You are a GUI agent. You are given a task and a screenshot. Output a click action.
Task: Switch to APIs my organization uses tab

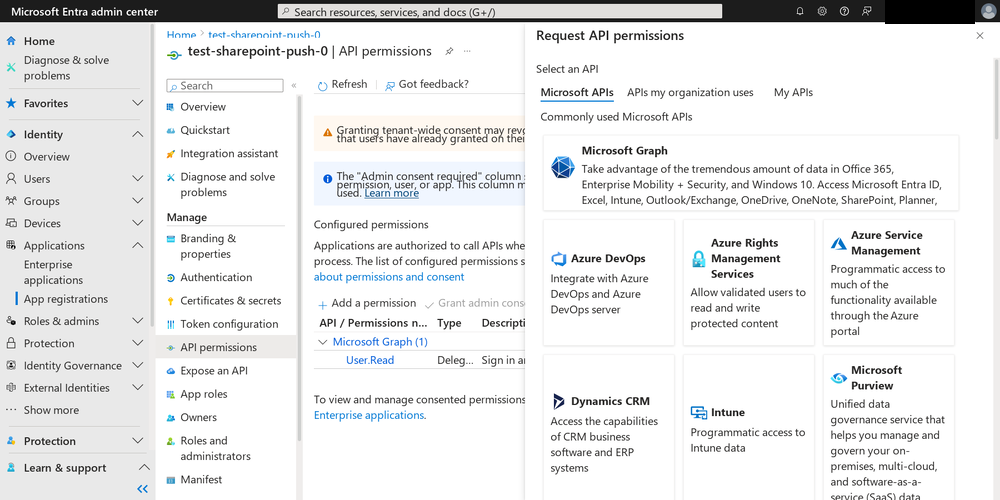[690, 92]
